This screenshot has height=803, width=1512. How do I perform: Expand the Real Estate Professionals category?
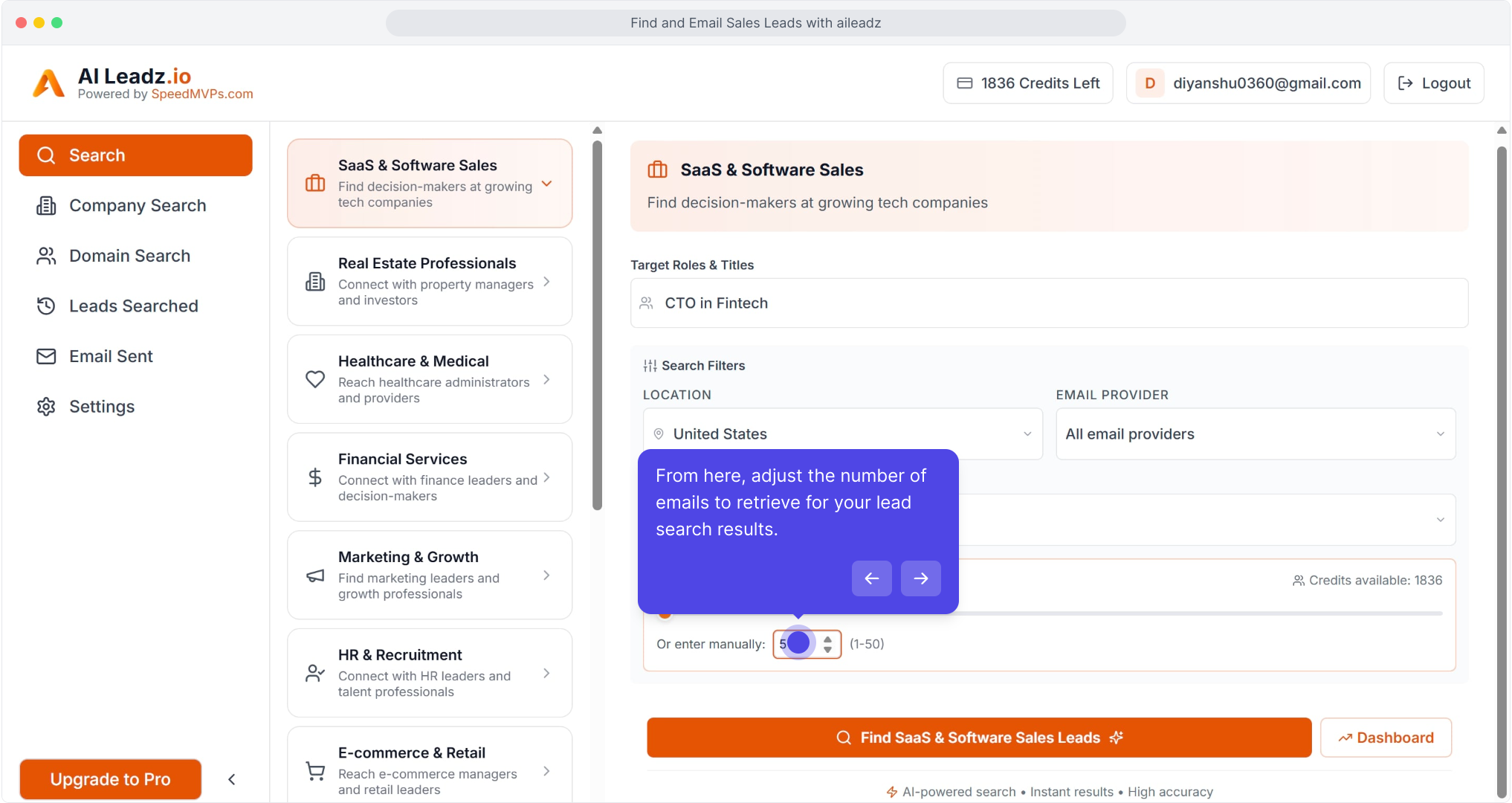[x=430, y=281]
